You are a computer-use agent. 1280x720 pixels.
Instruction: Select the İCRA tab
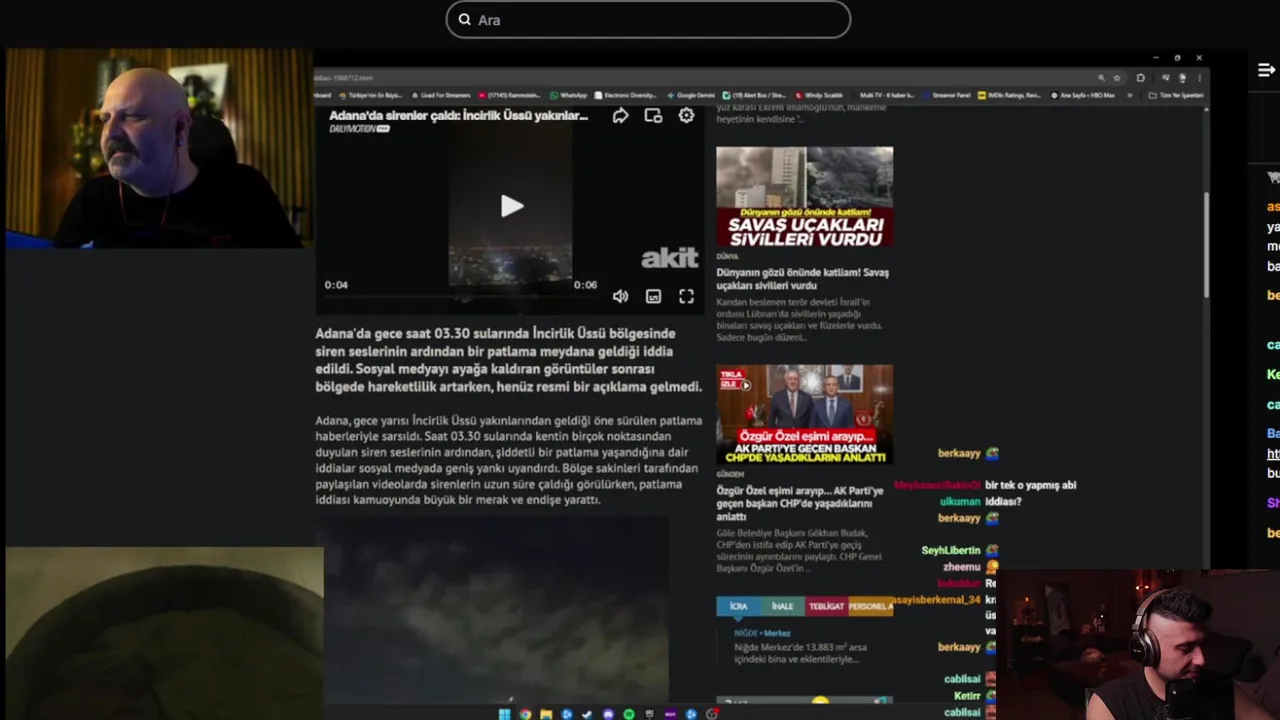738,606
